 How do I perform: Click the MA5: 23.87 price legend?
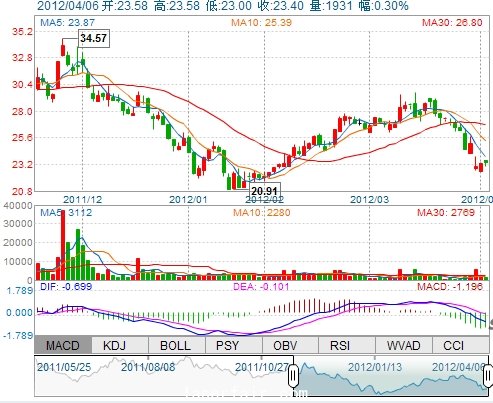(x=67, y=22)
